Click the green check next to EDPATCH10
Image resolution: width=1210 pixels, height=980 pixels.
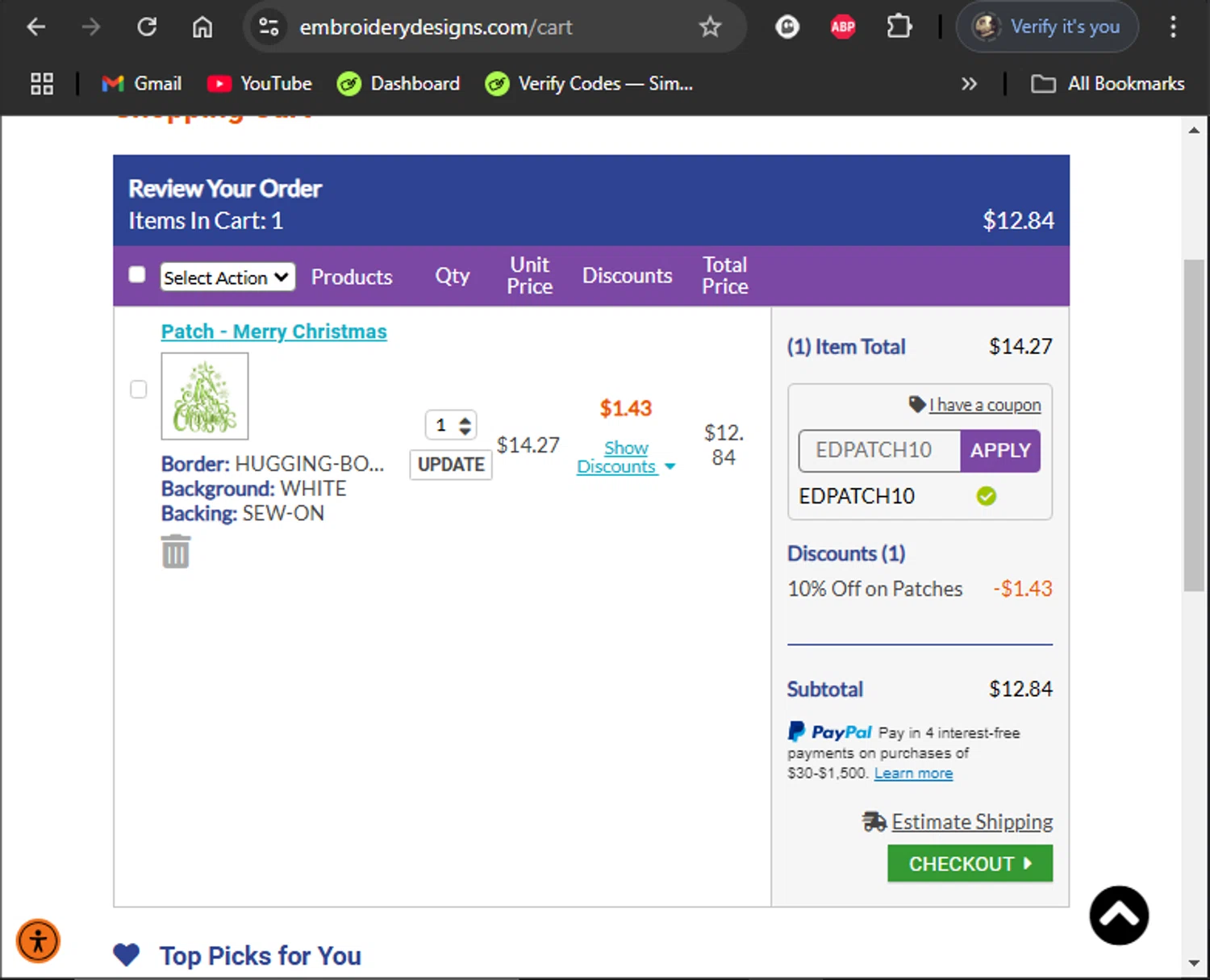(987, 496)
